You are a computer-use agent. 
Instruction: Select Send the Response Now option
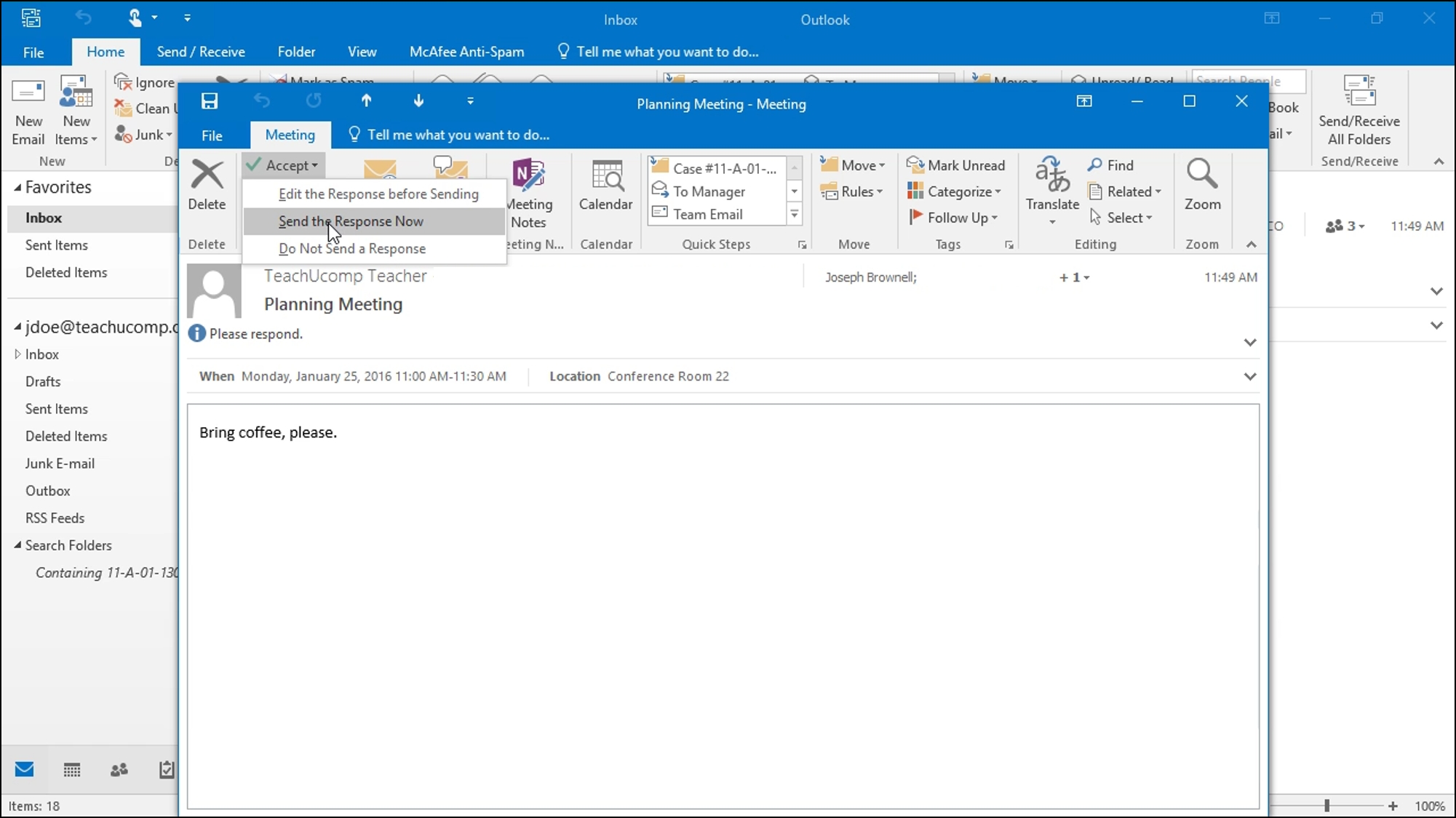pyautogui.click(x=351, y=221)
